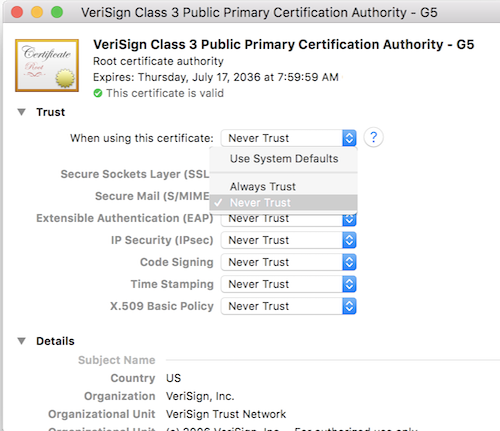This screenshot has height=431, width=500.
Task: Choose 'Use System Defaults' from the menu
Action: 284,159
